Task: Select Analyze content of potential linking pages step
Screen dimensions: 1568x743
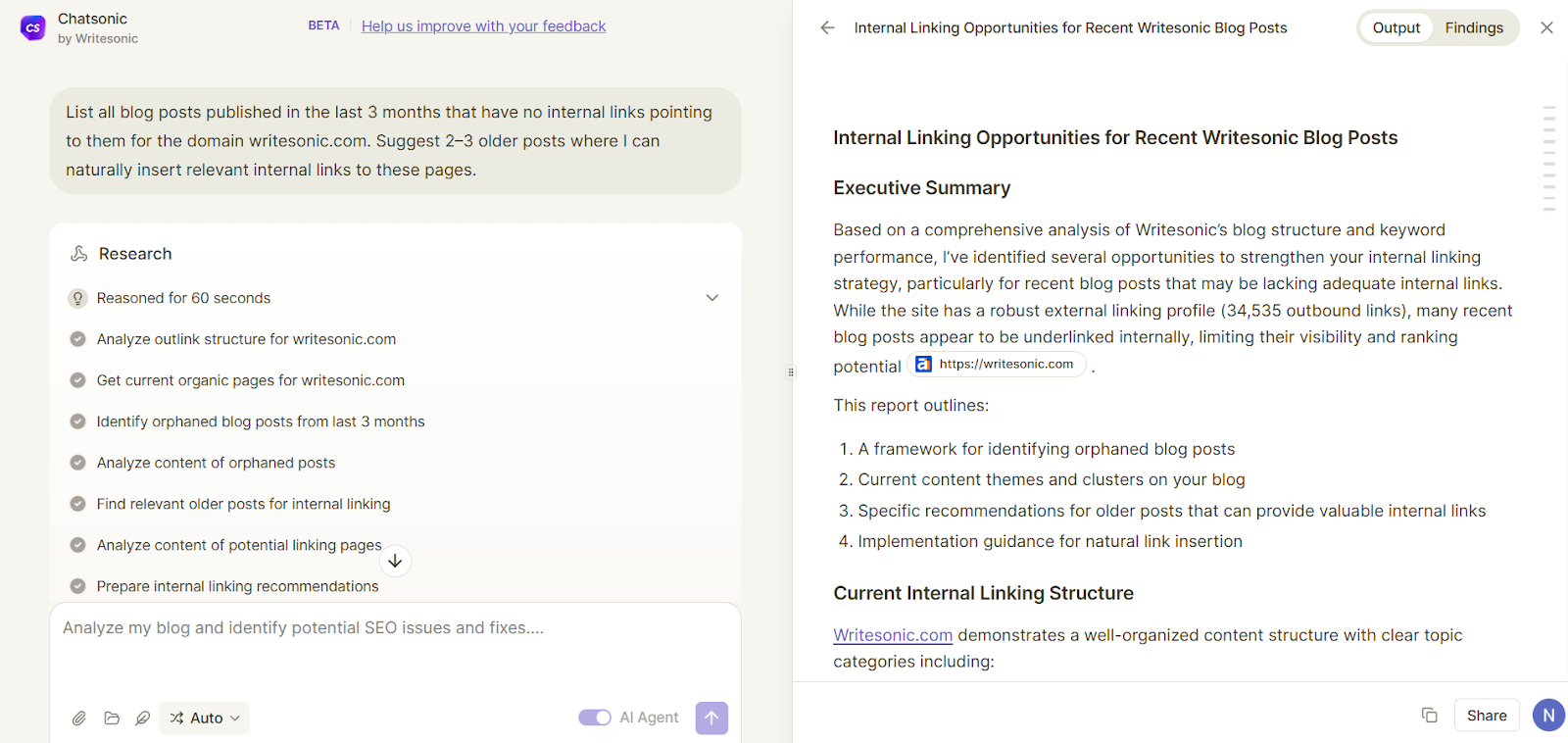Action: coord(239,545)
